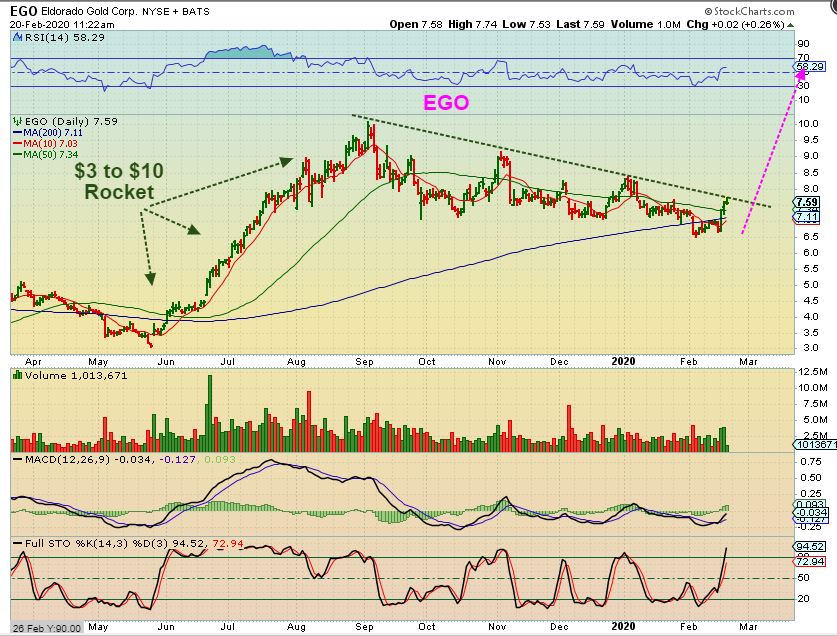Click the Mar label on the bottom date axis

748,626
